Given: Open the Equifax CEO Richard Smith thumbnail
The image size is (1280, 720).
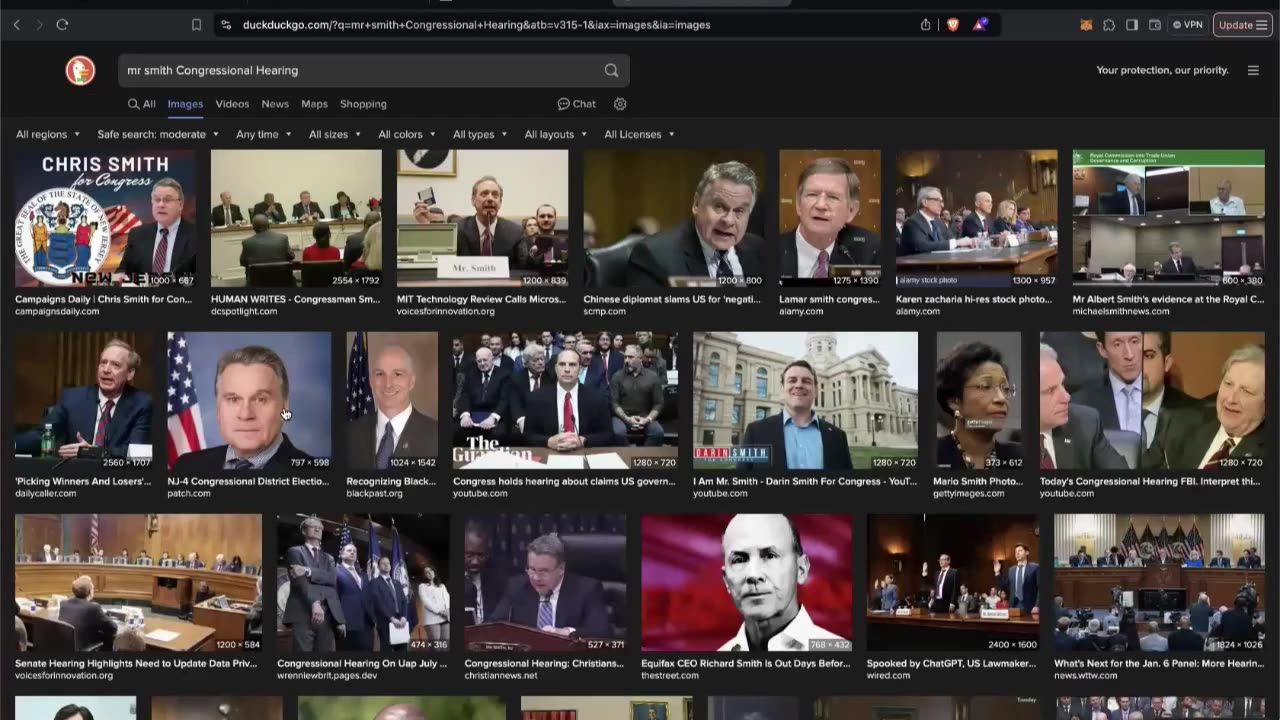Looking at the screenshot, I should point(746,583).
